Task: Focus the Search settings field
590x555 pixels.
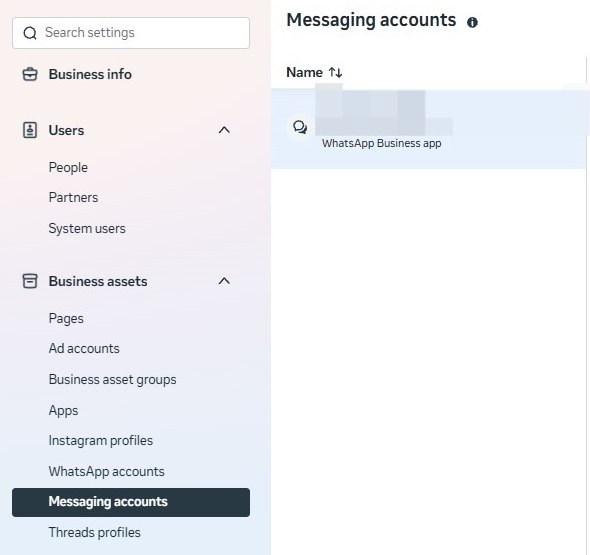Action: point(131,33)
